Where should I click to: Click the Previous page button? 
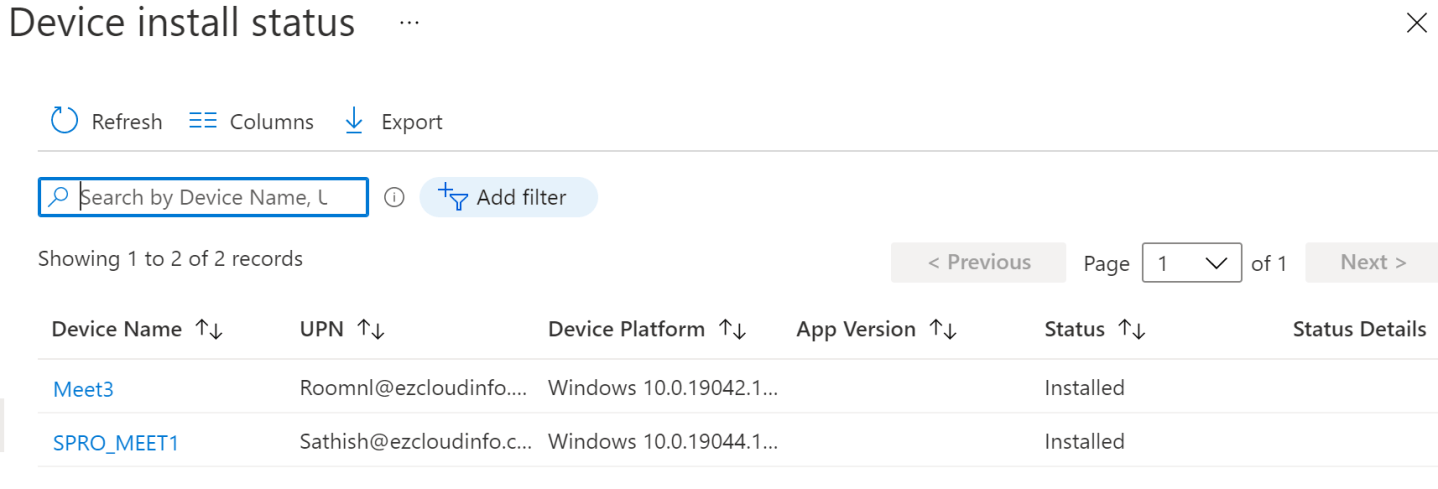(x=979, y=262)
